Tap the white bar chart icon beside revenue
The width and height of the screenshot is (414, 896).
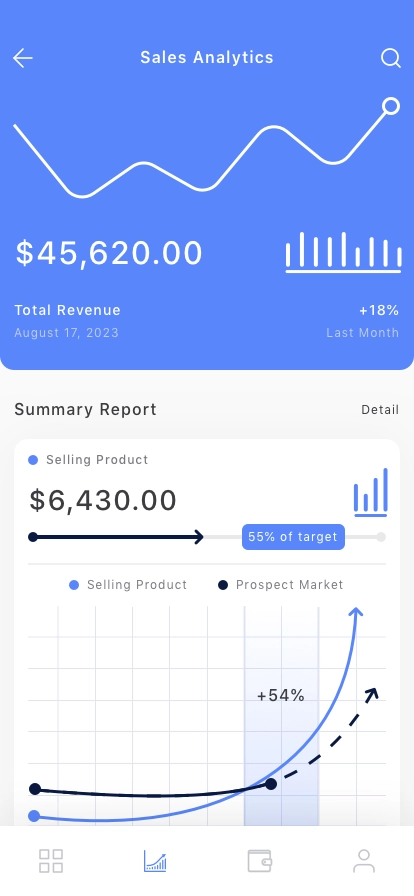click(x=344, y=252)
